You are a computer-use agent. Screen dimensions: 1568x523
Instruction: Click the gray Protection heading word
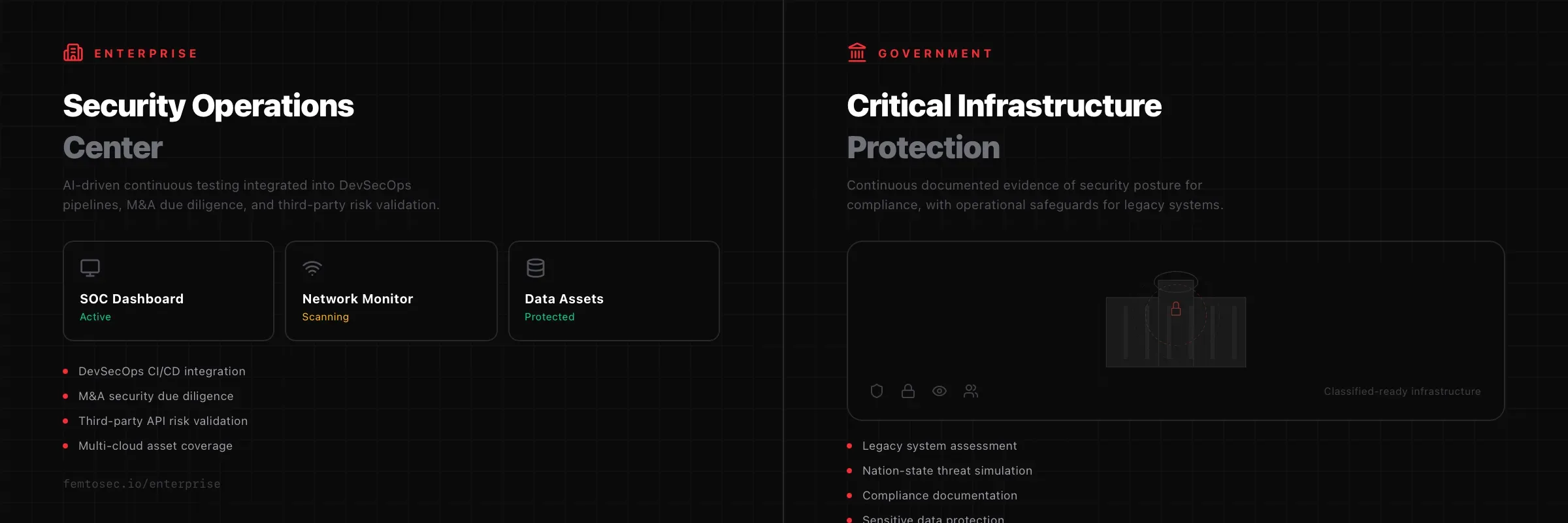(x=923, y=148)
